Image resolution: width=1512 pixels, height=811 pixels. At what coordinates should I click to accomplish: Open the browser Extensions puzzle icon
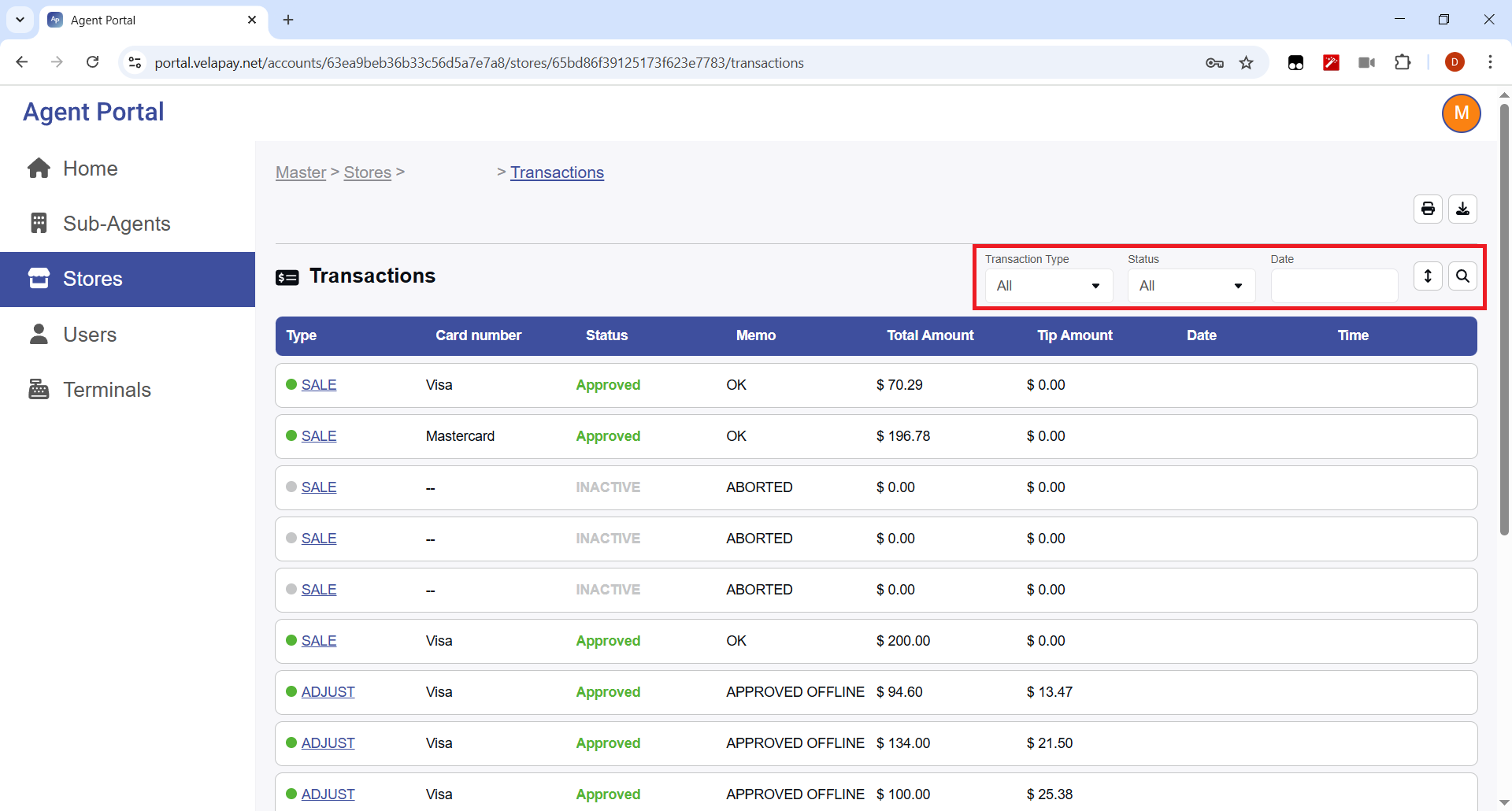(x=1403, y=62)
